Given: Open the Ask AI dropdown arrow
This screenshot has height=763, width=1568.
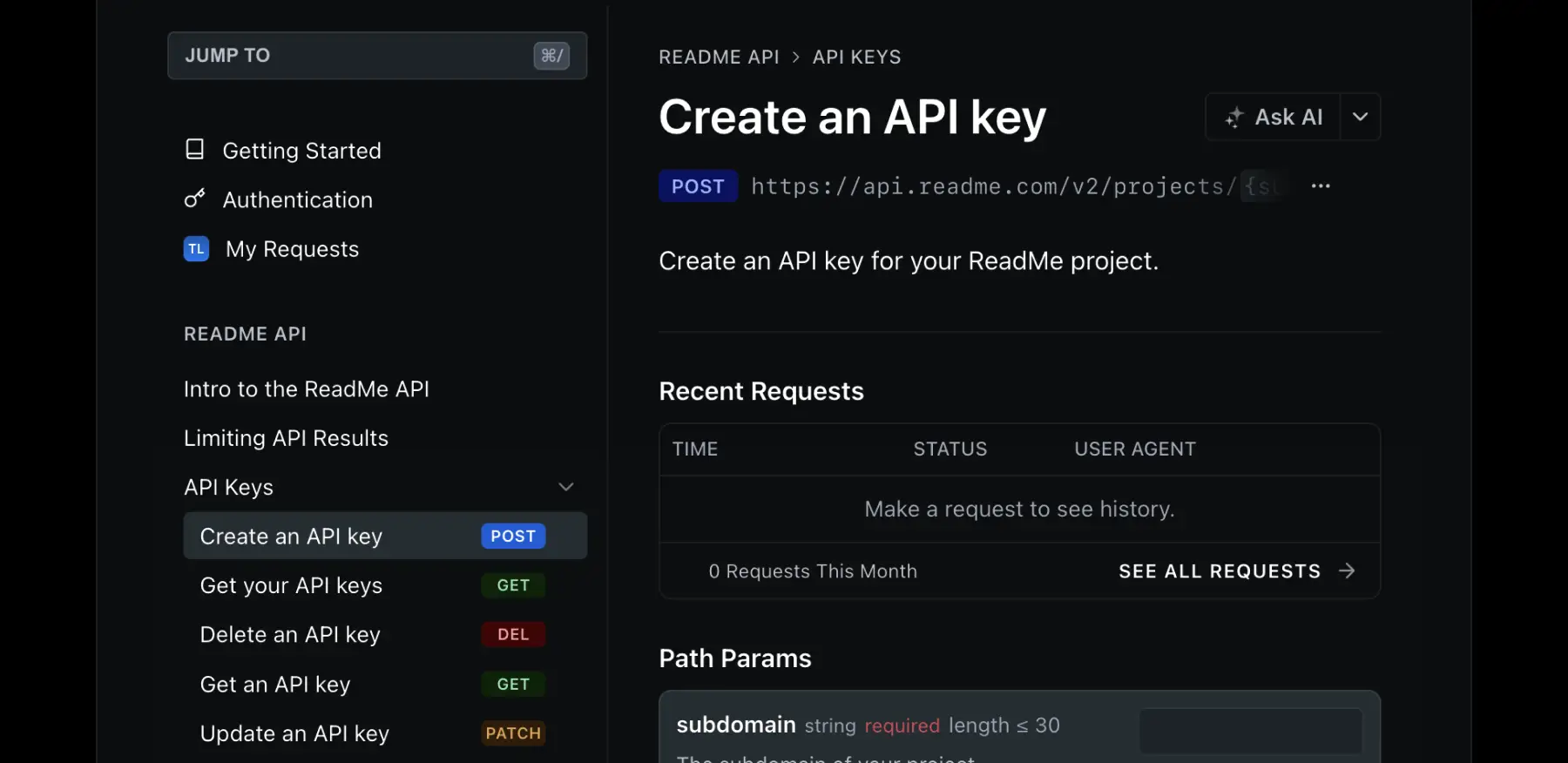Looking at the screenshot, I should click(1360, 117).
